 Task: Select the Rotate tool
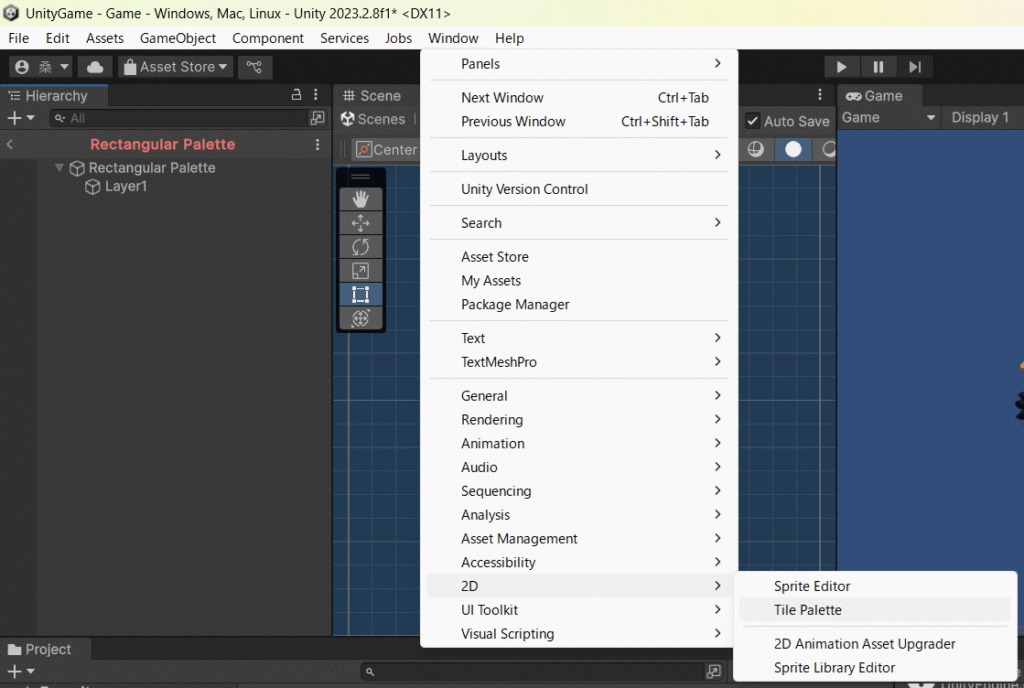(x=360, y=247)
